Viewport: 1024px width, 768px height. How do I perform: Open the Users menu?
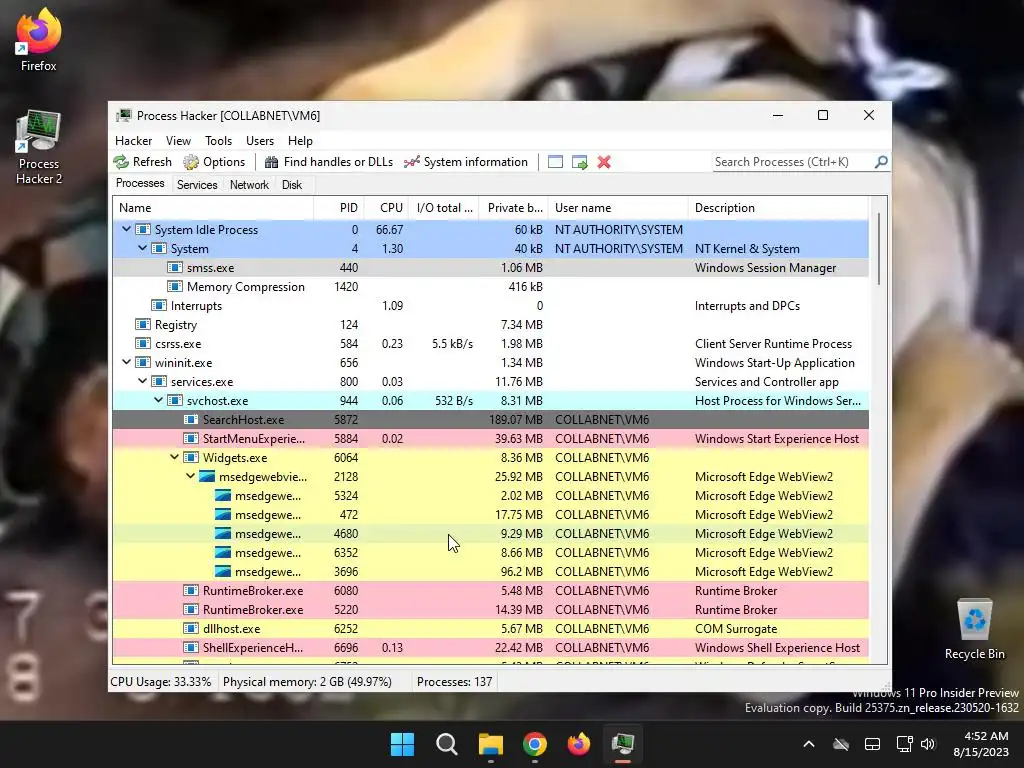pyautogui.click(x=260, y=140)
